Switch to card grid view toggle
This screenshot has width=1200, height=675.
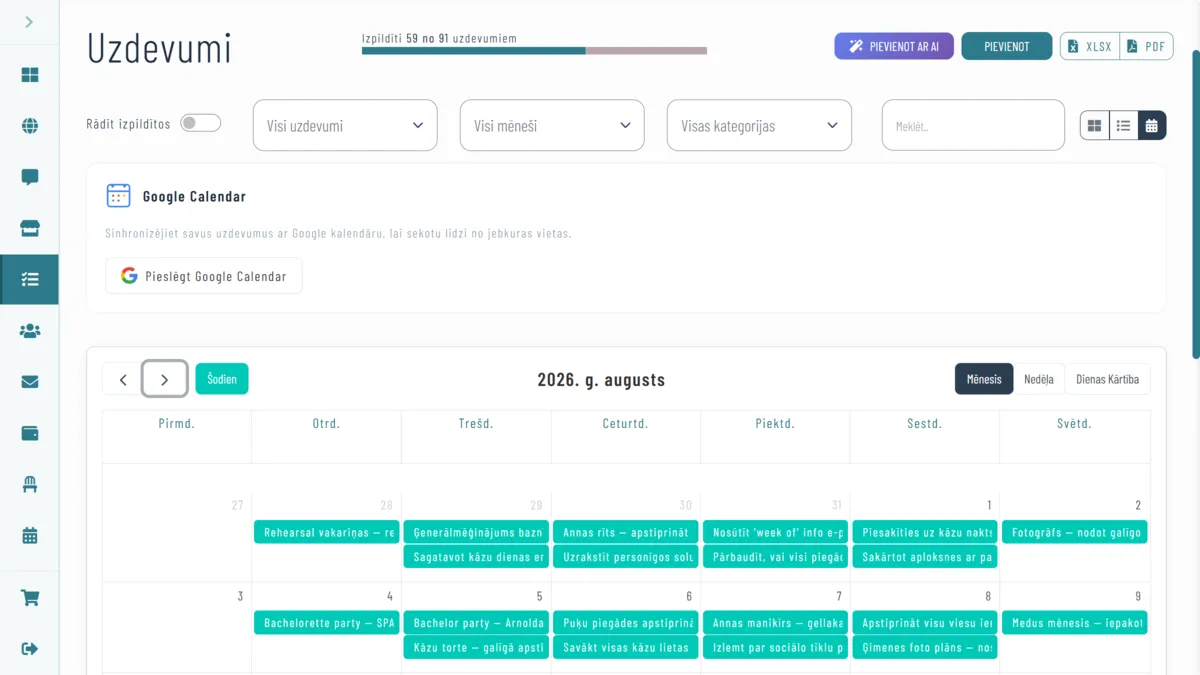[x=1095, y=125]
